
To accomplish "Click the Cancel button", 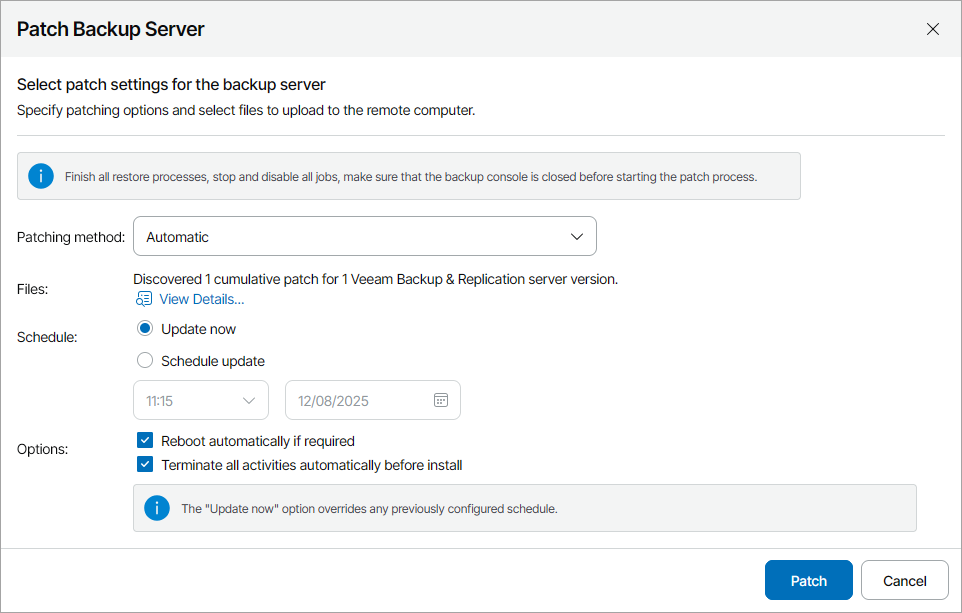I will [x=904, y=580].
